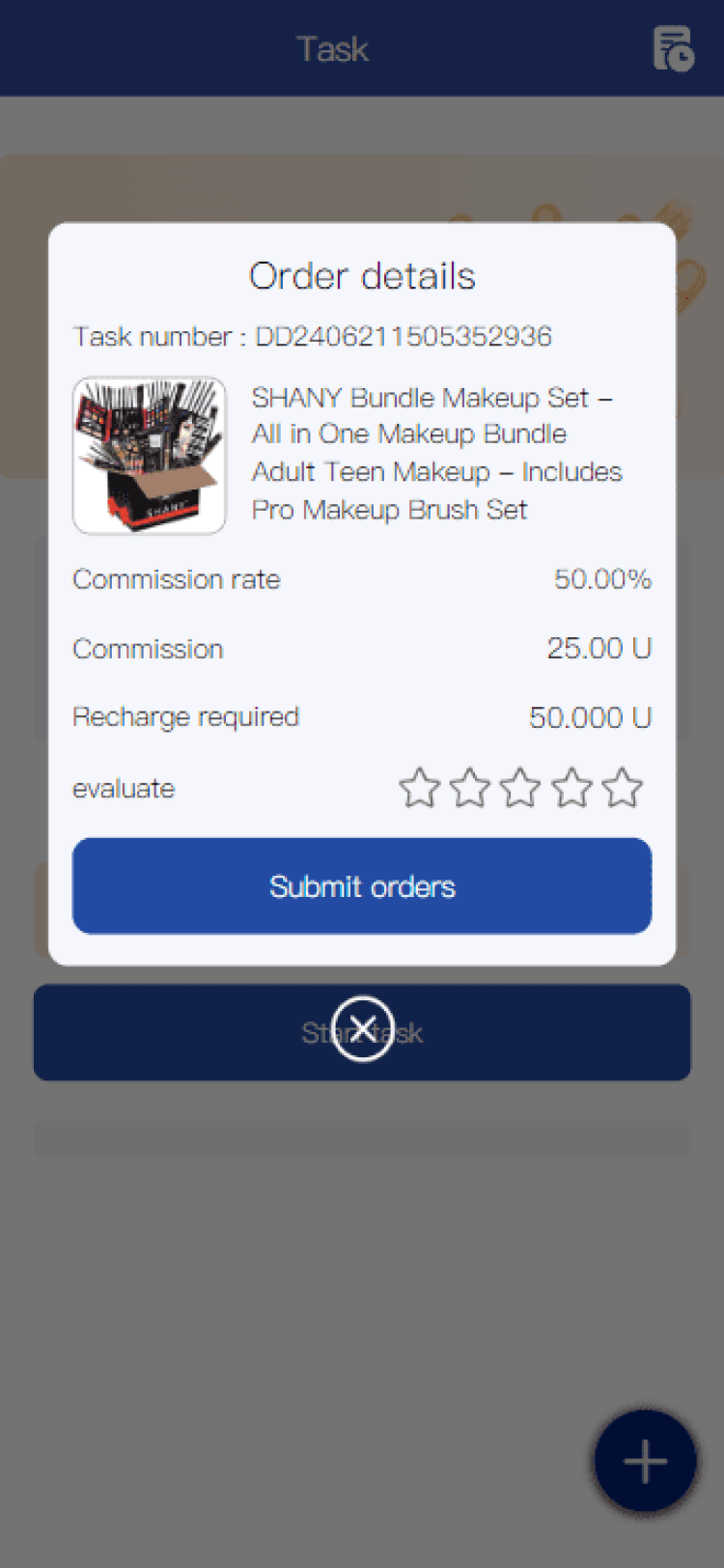Tap the Order details heading
This screenshot has height=1568, width=724.
pos(362,276)
